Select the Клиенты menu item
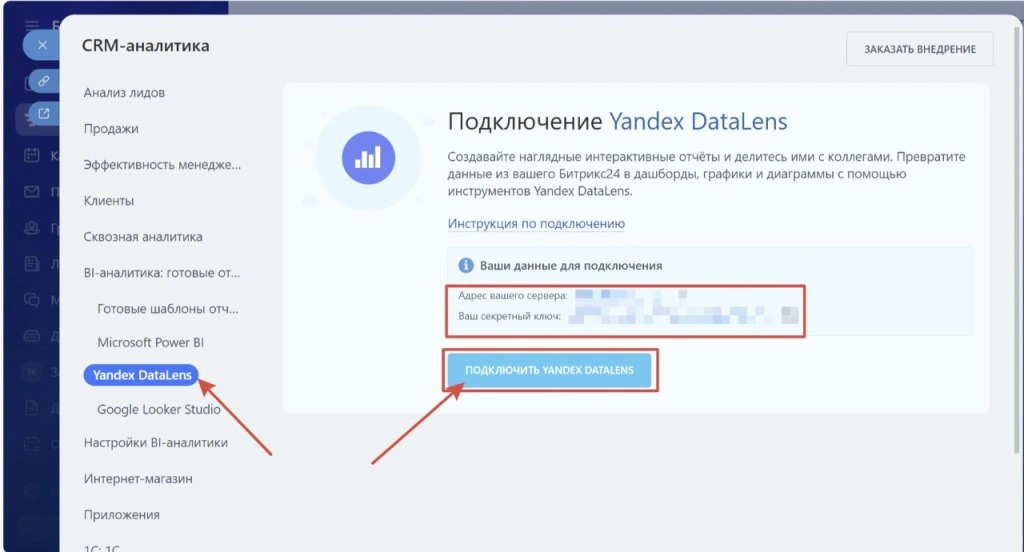 (x=109, y=201)
